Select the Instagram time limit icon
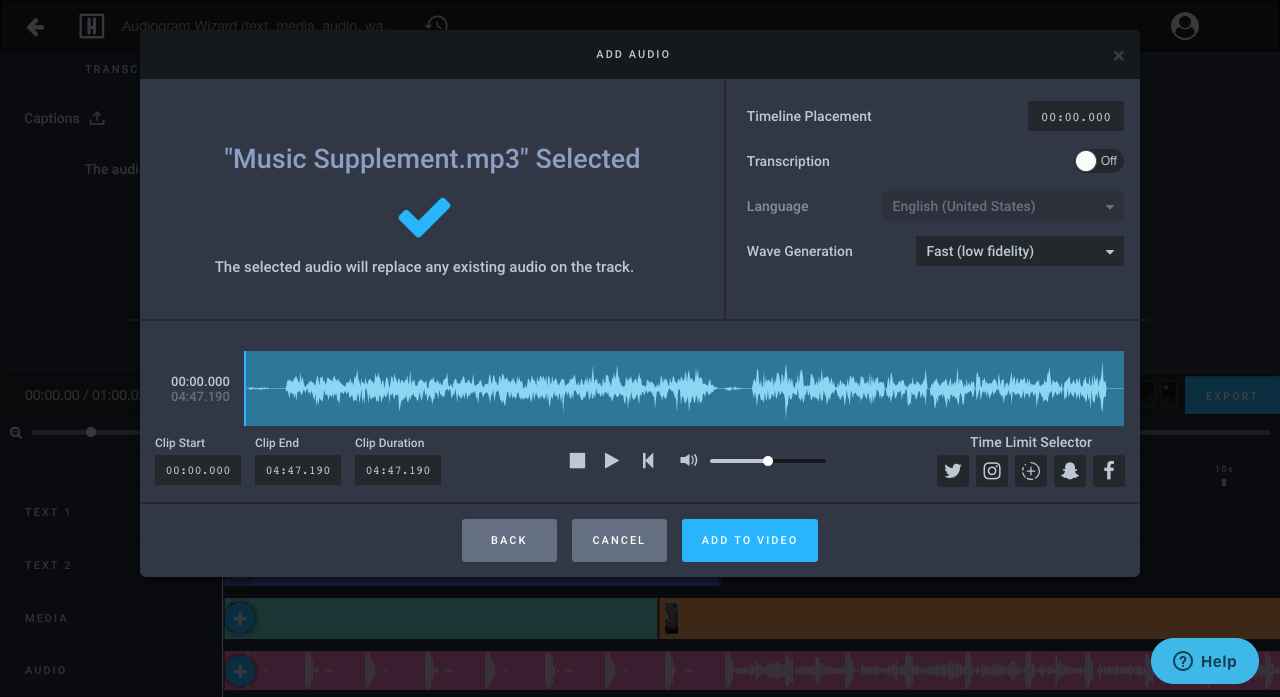Screen dimensions: 1280x697 [991, 470]
